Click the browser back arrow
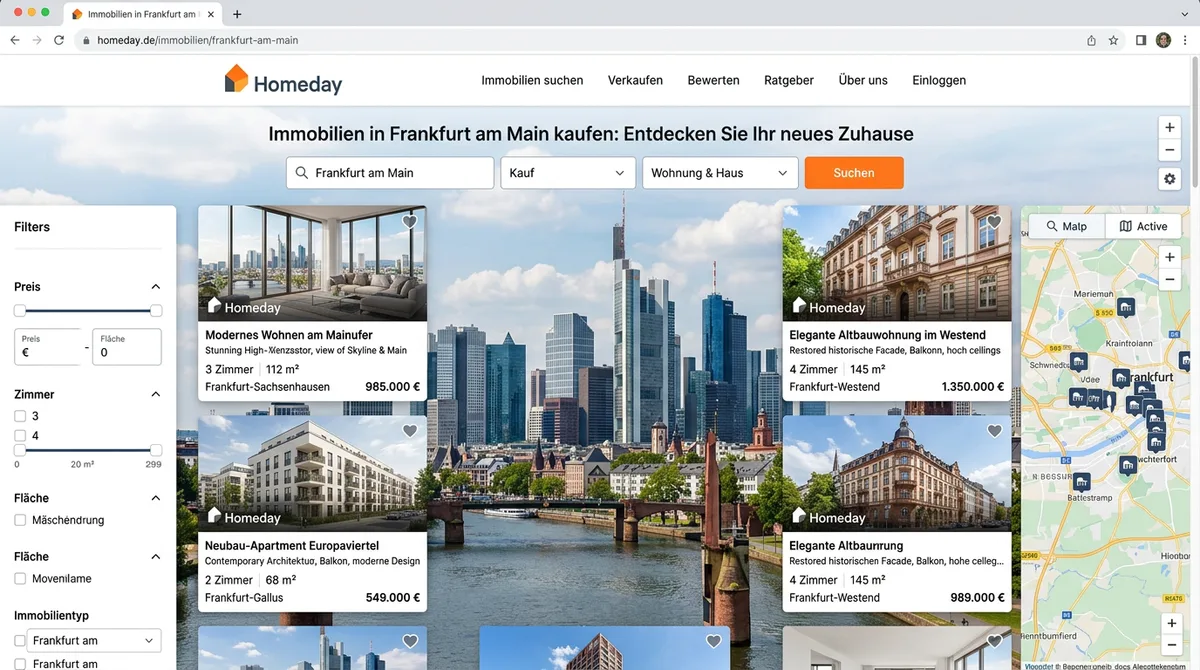This screenshot has height=670, width=1200. pos(15,40)
